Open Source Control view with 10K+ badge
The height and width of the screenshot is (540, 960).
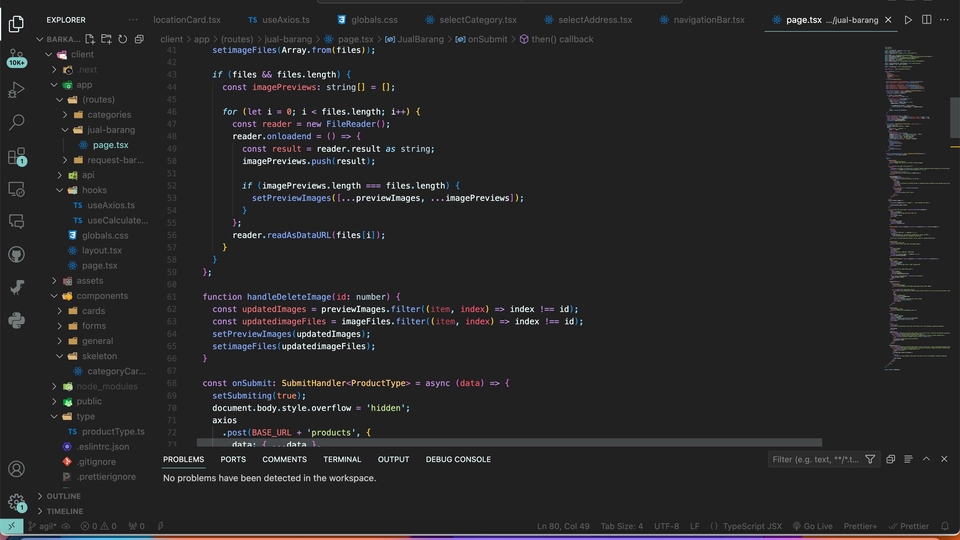(17, 58)
